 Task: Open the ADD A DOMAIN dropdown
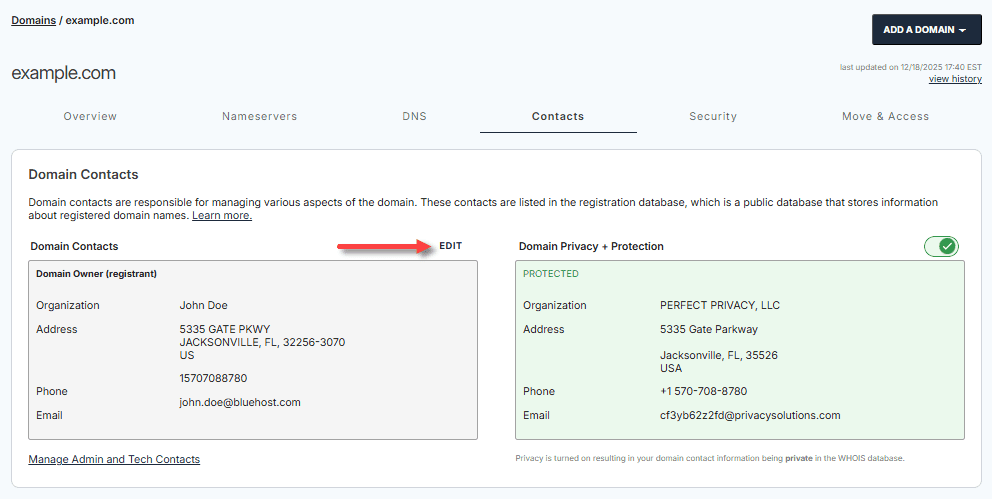coord(926,30)
